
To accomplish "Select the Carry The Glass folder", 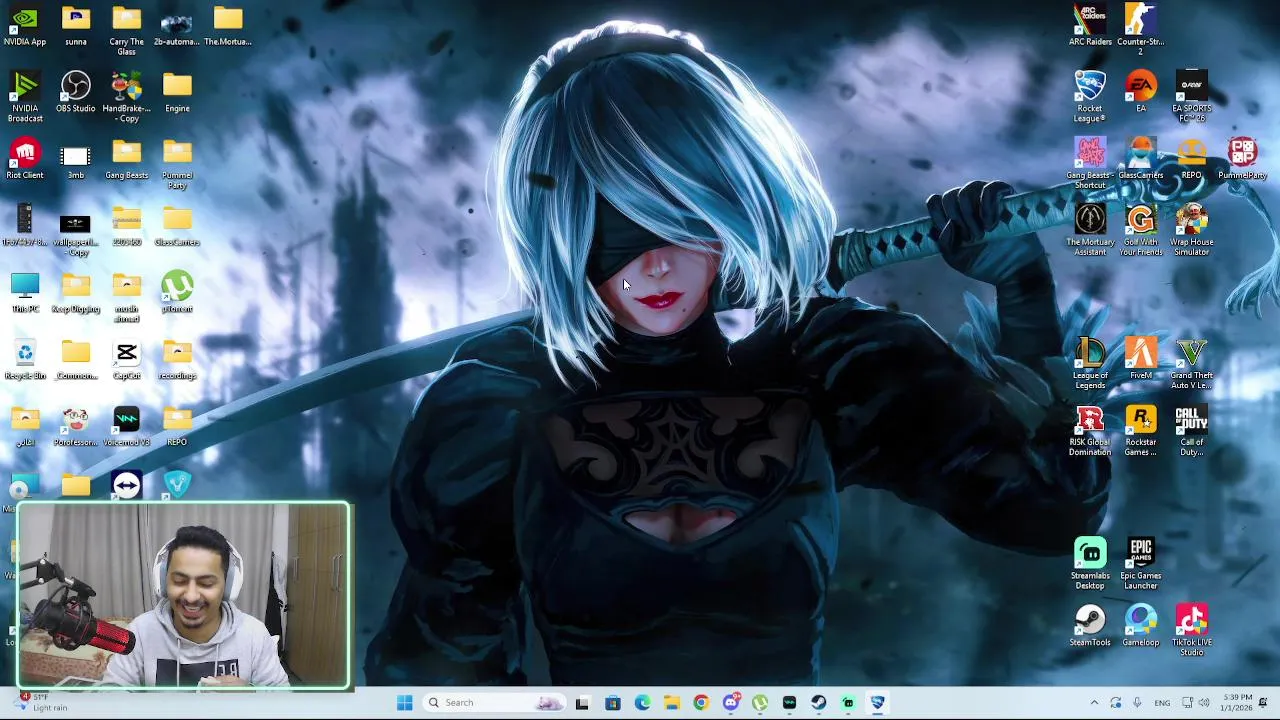I will click(x=127, y=30).
